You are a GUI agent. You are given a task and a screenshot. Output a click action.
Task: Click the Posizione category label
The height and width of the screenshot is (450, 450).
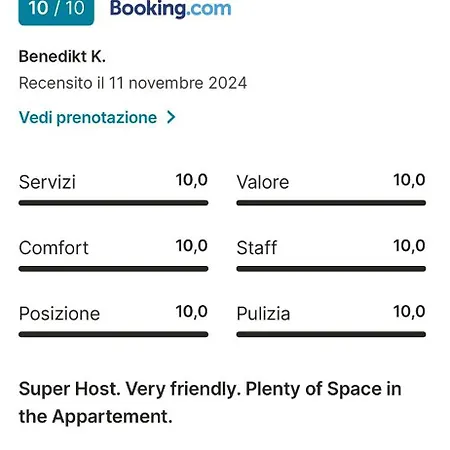coord(59,314)
